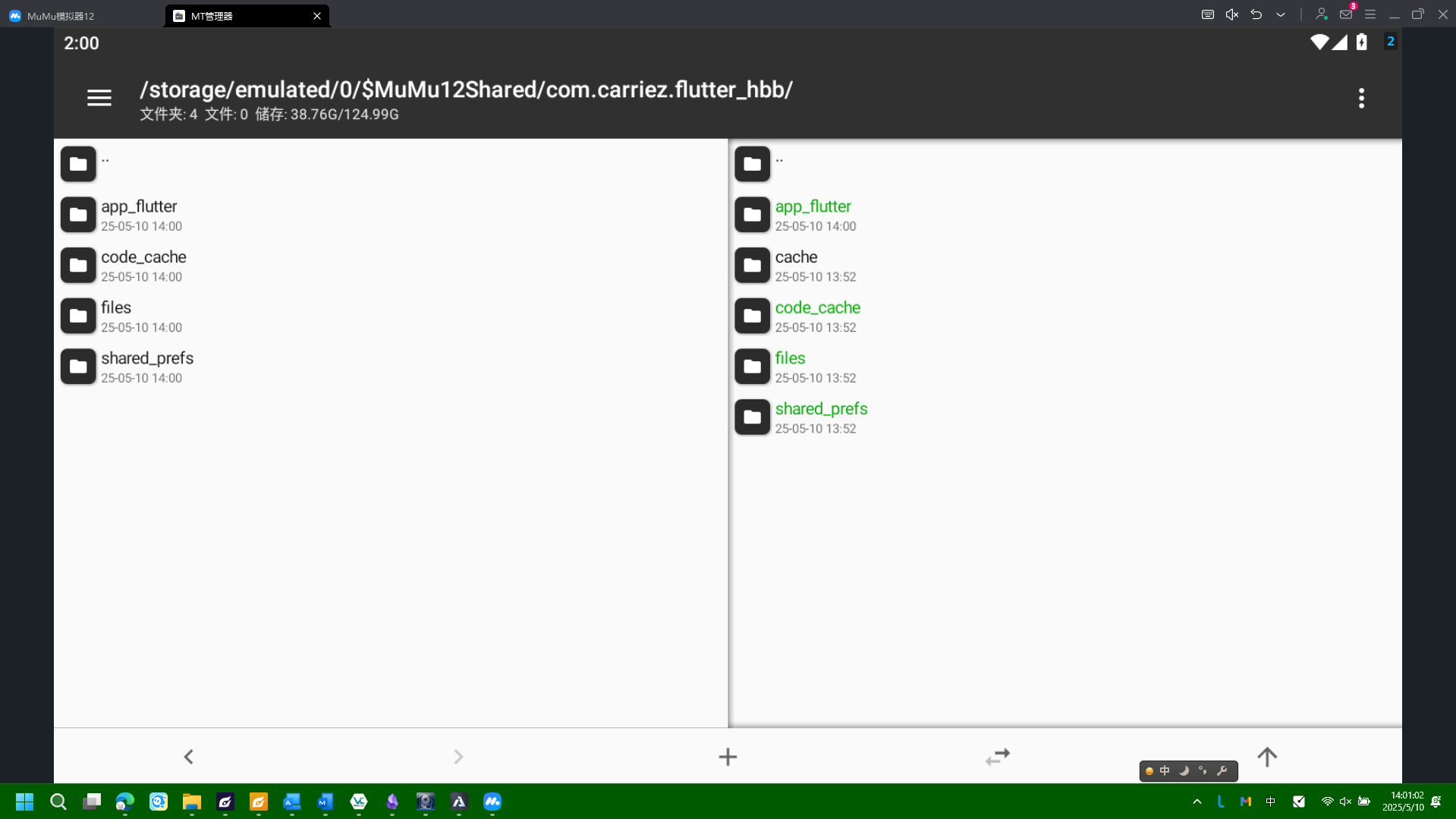Click the storage path title text
This screenshot has width=1456, height=819.
pyautogui.click(x=466, y=90)
